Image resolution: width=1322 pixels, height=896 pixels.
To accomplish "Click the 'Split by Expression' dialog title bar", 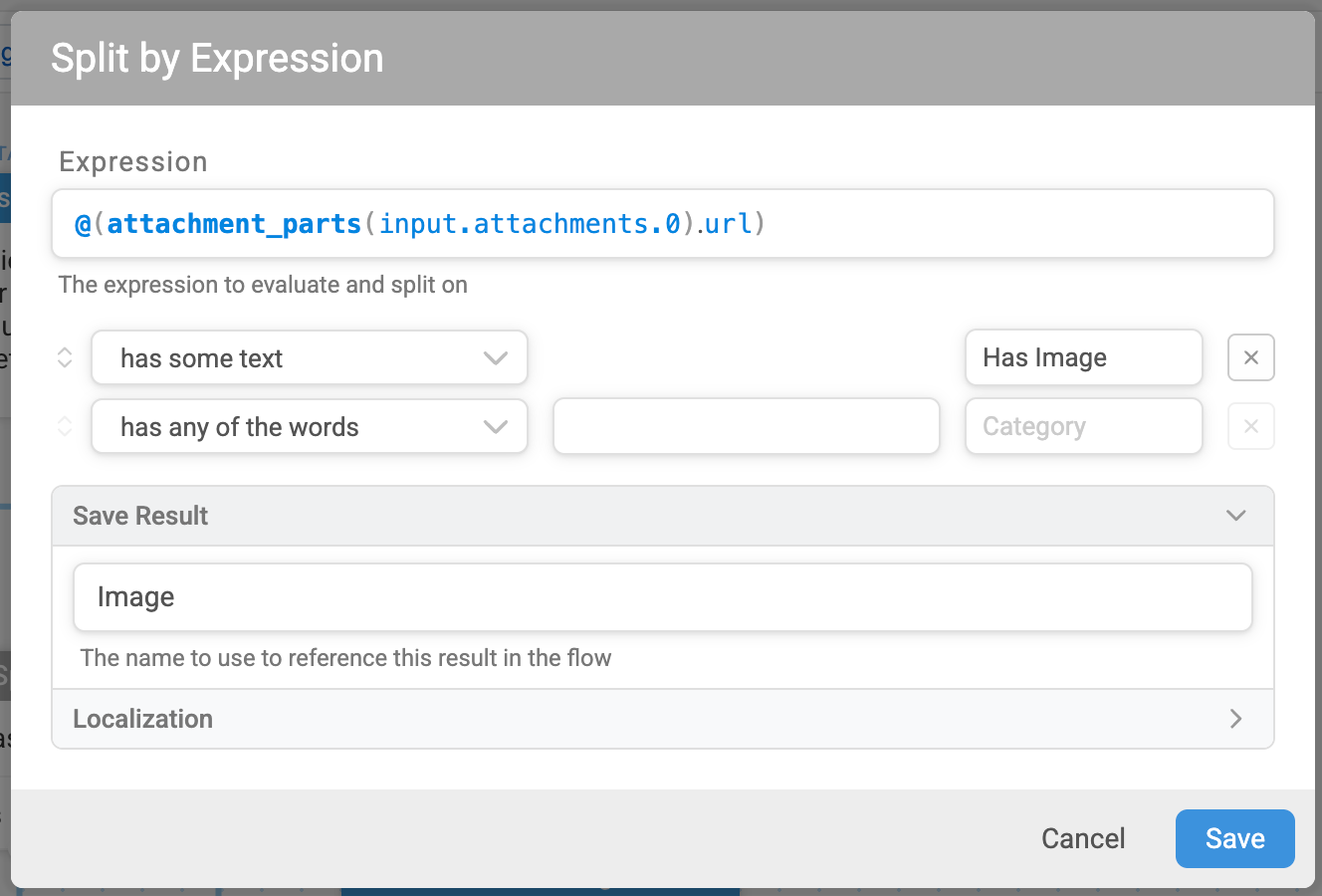I will [x=663, y=59].
